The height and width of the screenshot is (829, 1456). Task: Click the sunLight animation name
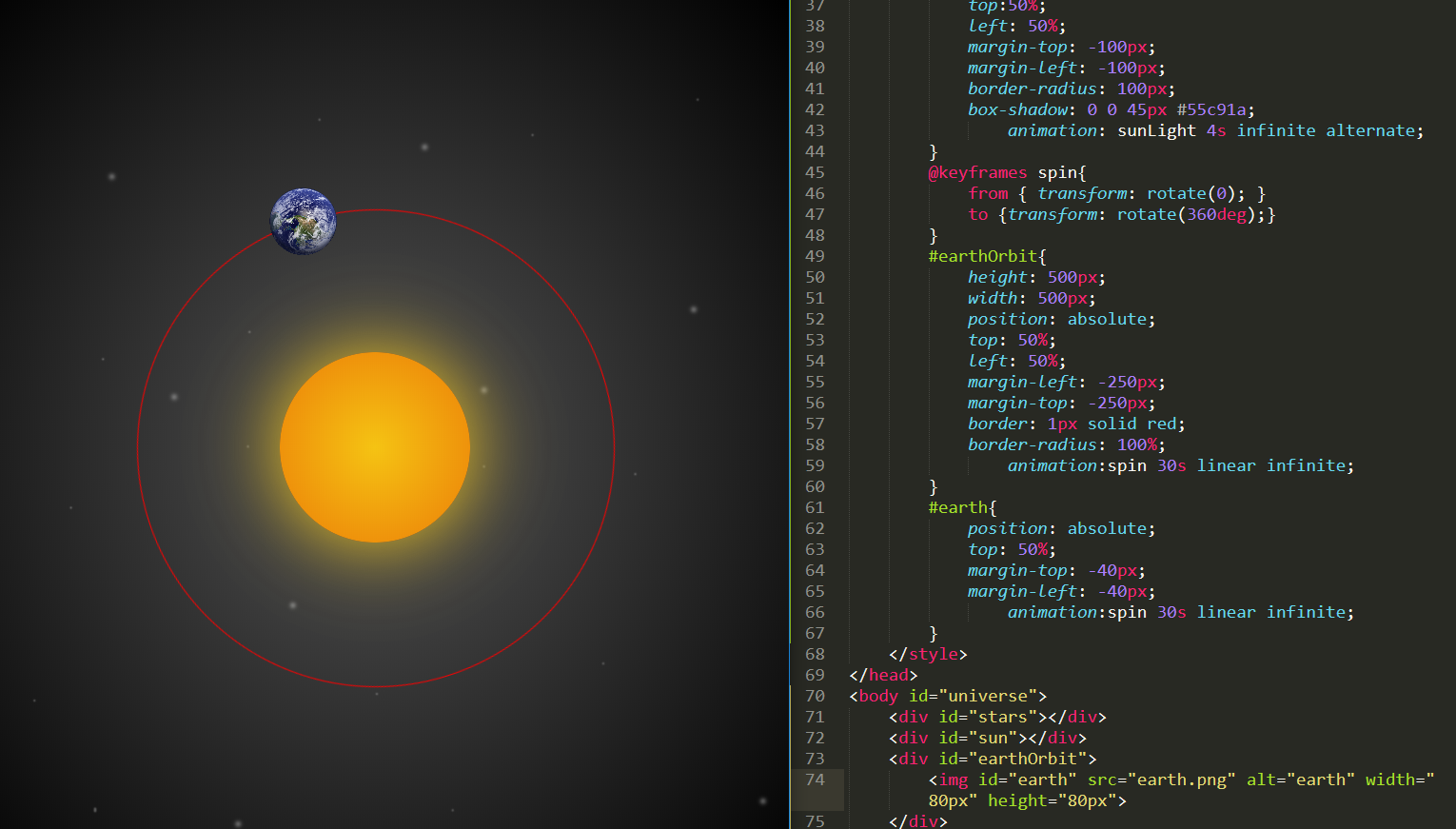click(1156, 131)
